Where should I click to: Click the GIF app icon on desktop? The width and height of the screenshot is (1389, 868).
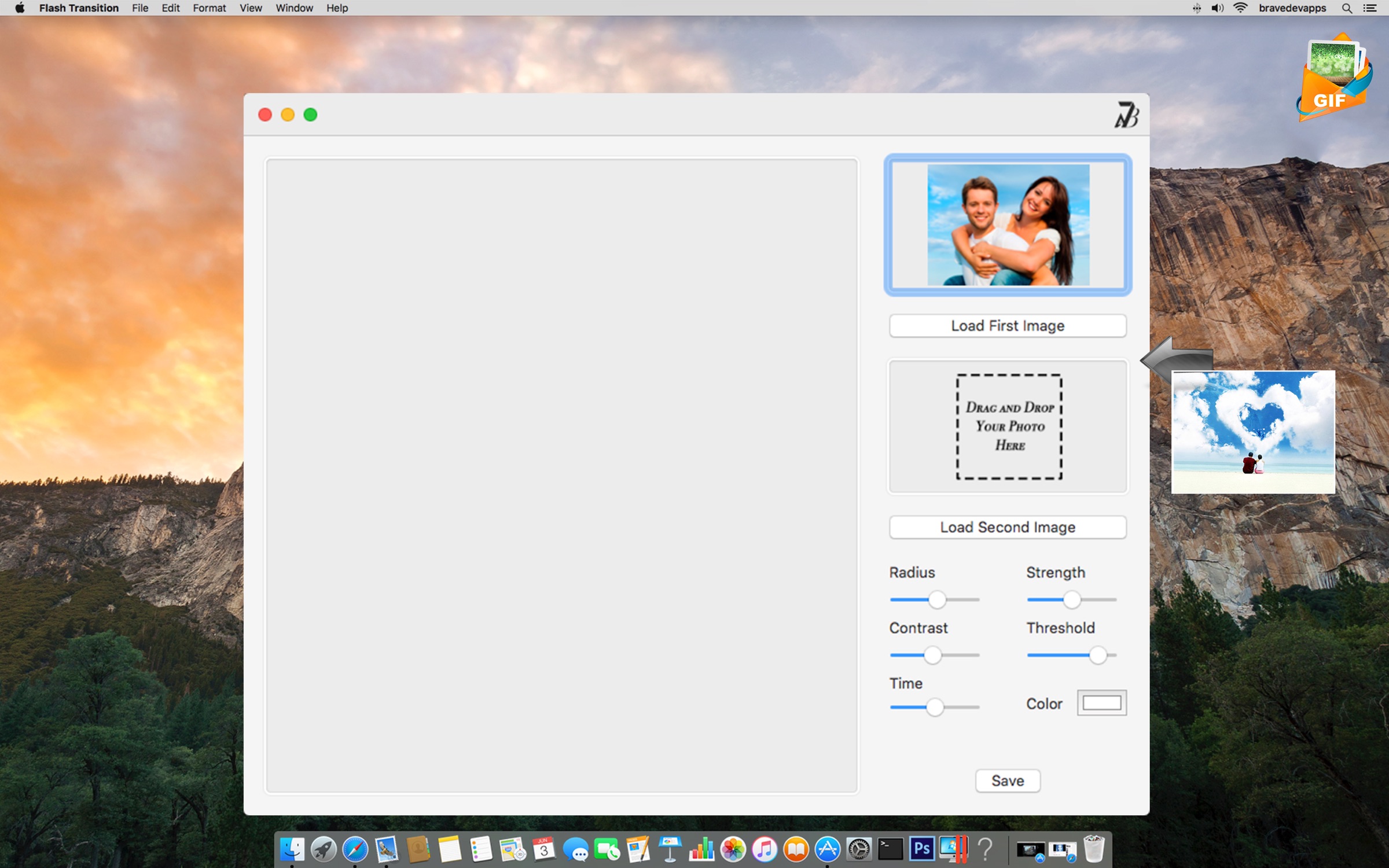[x=1333, y=79]
